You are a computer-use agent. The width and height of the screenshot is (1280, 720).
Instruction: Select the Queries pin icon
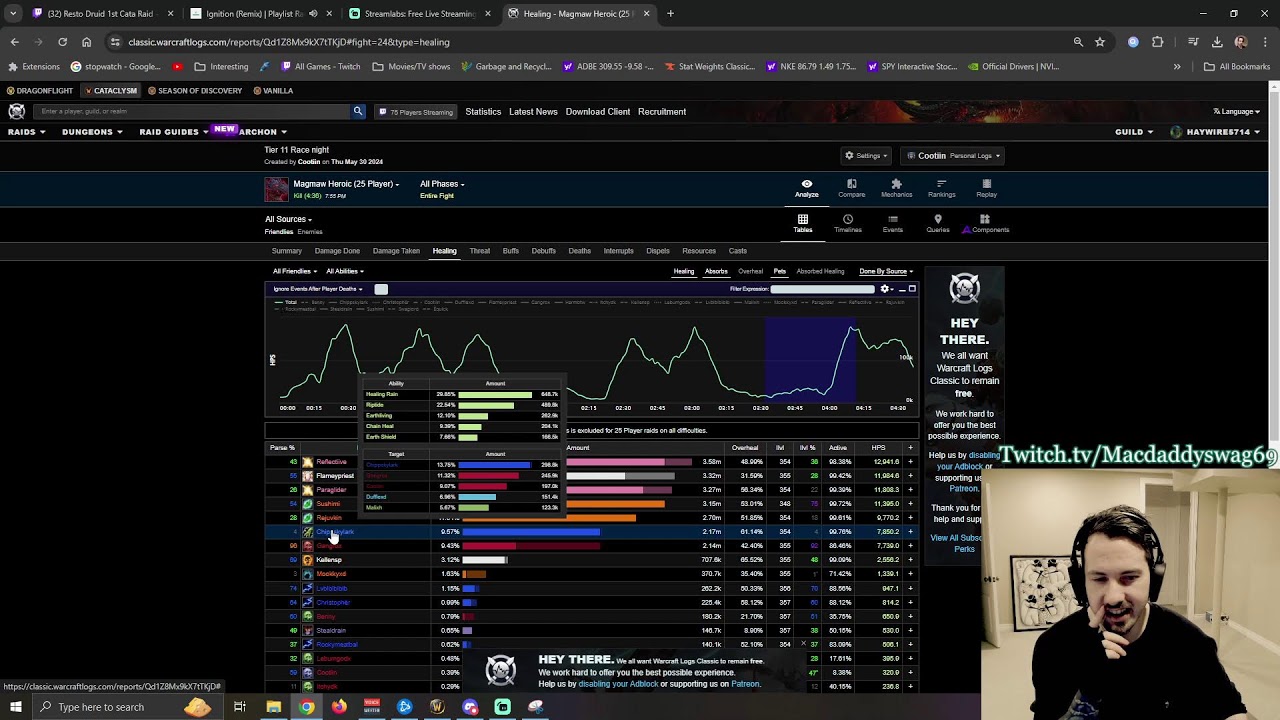click(x=937, y=219)
